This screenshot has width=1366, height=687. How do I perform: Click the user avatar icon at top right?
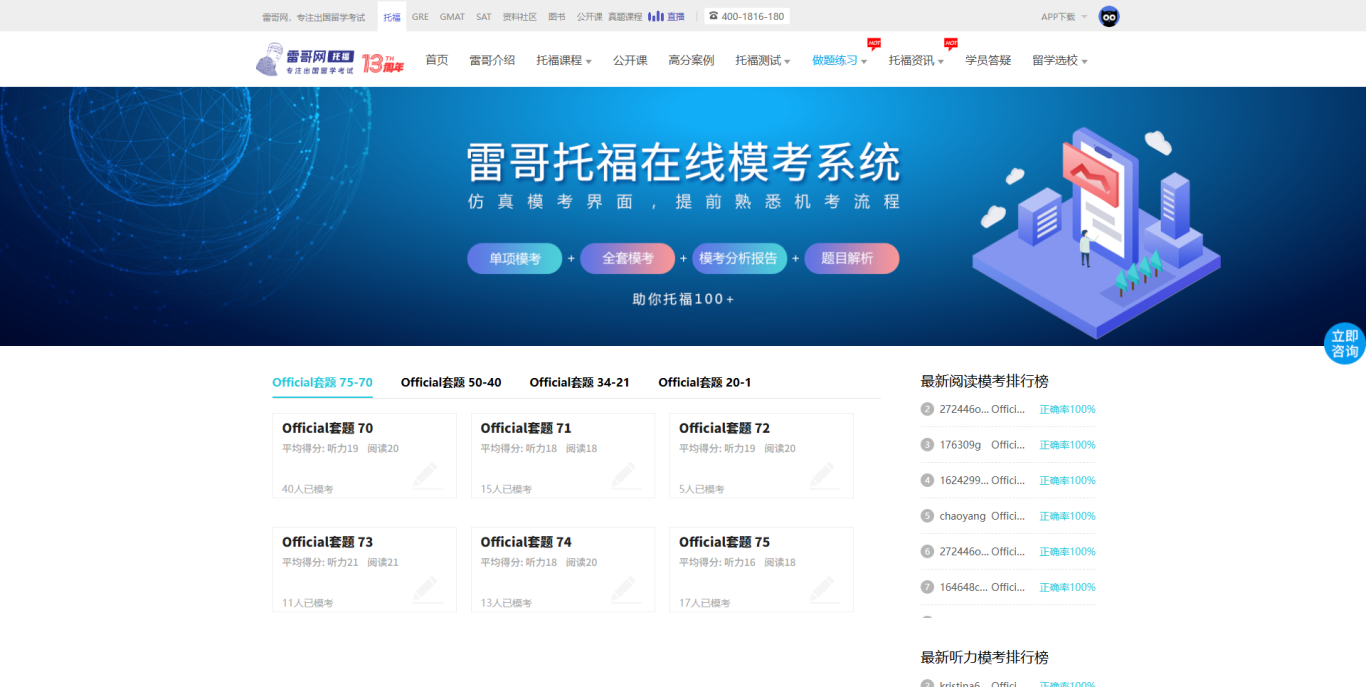pyautogui.click(x=1108, y=17)
